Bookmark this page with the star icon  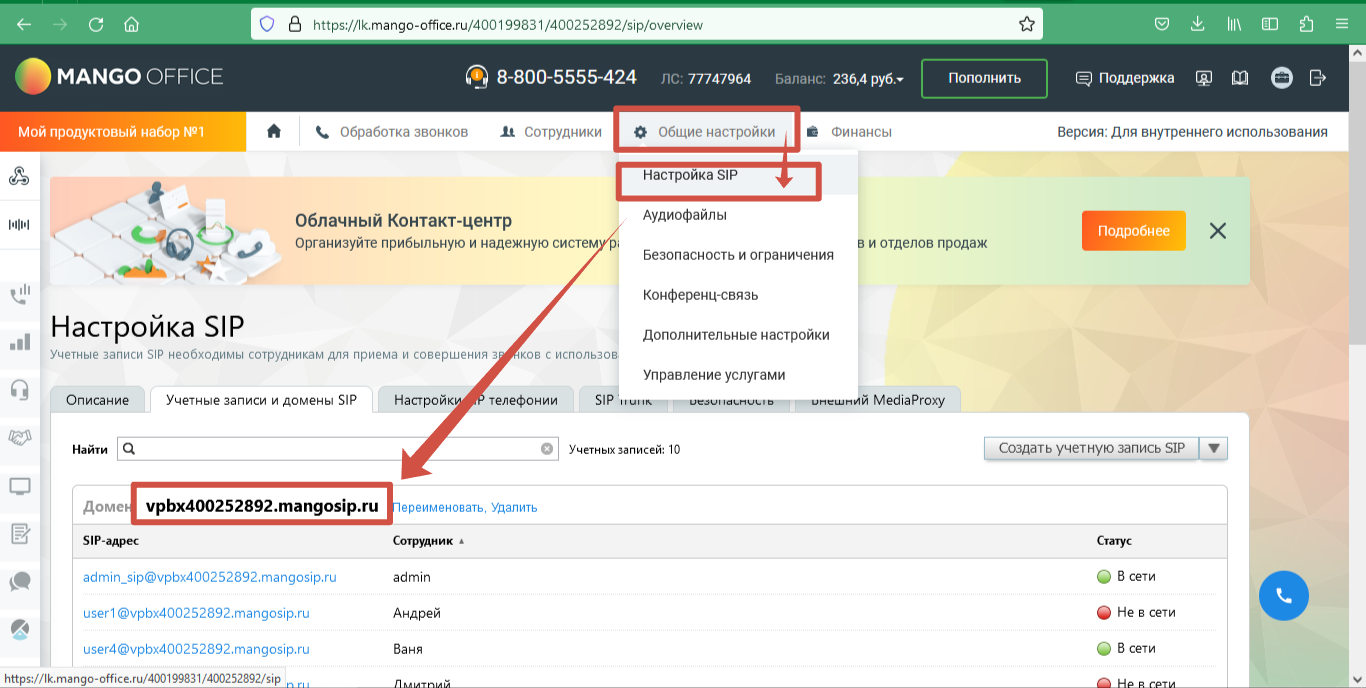coord(1026,24)
